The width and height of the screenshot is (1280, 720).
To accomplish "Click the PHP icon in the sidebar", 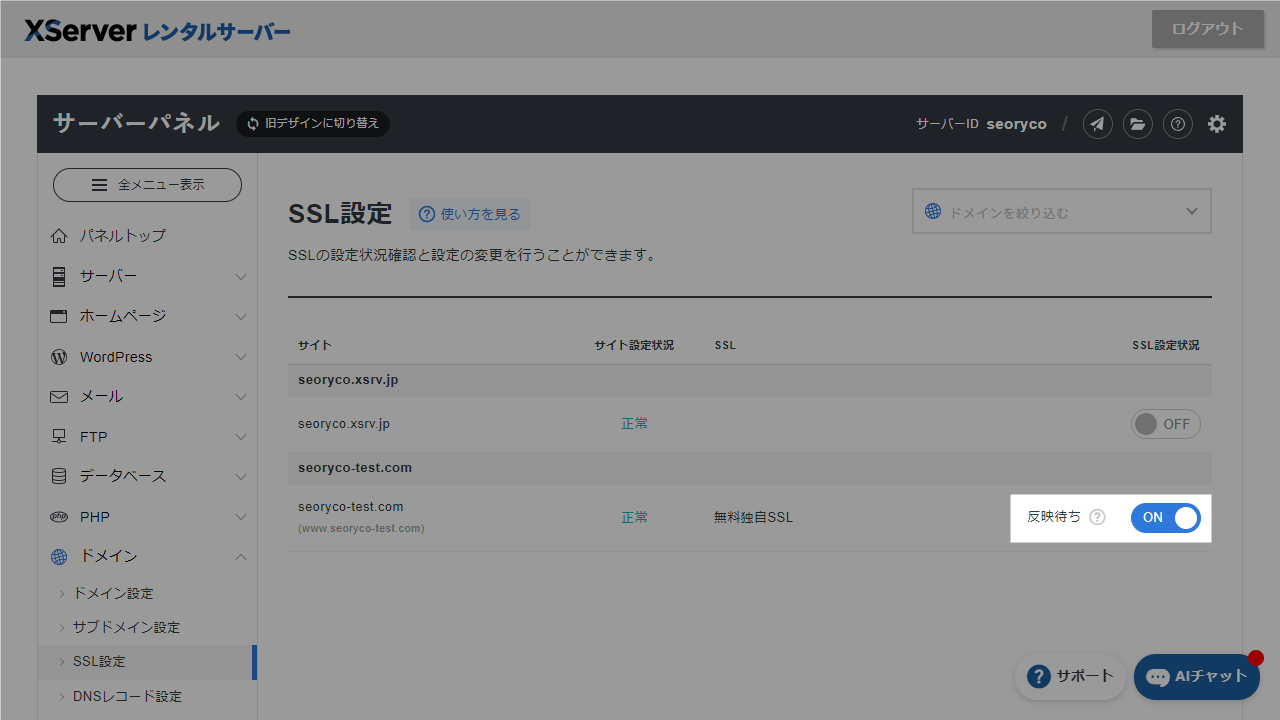I will pyautogui.click(x=58, y=516).
